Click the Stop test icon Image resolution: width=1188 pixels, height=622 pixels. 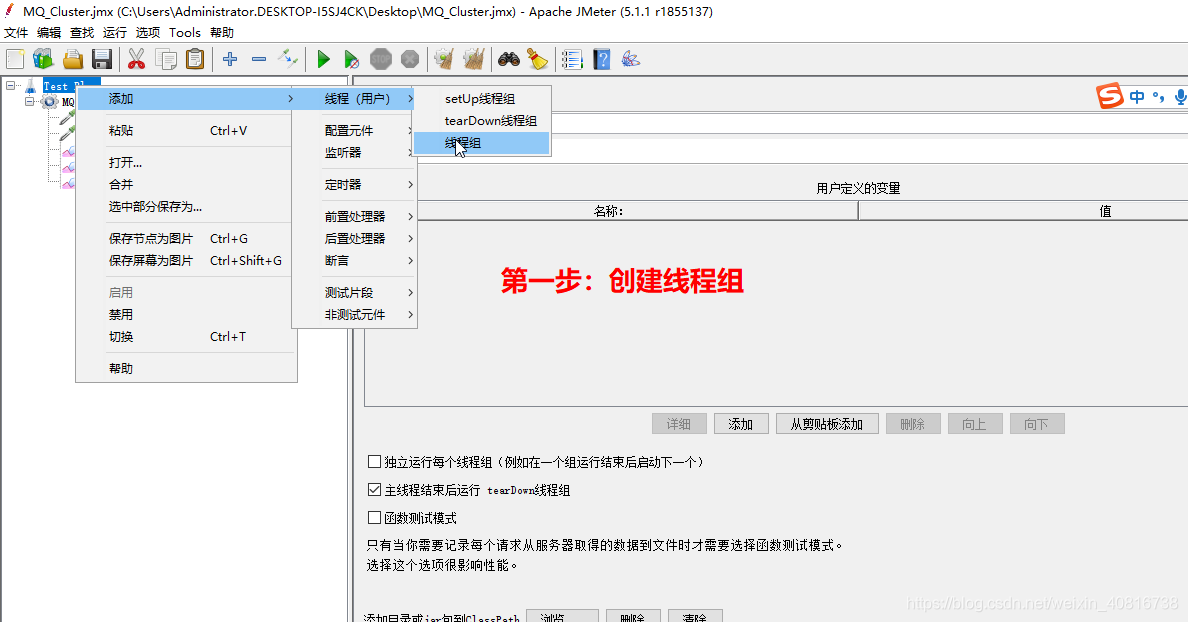381,59
